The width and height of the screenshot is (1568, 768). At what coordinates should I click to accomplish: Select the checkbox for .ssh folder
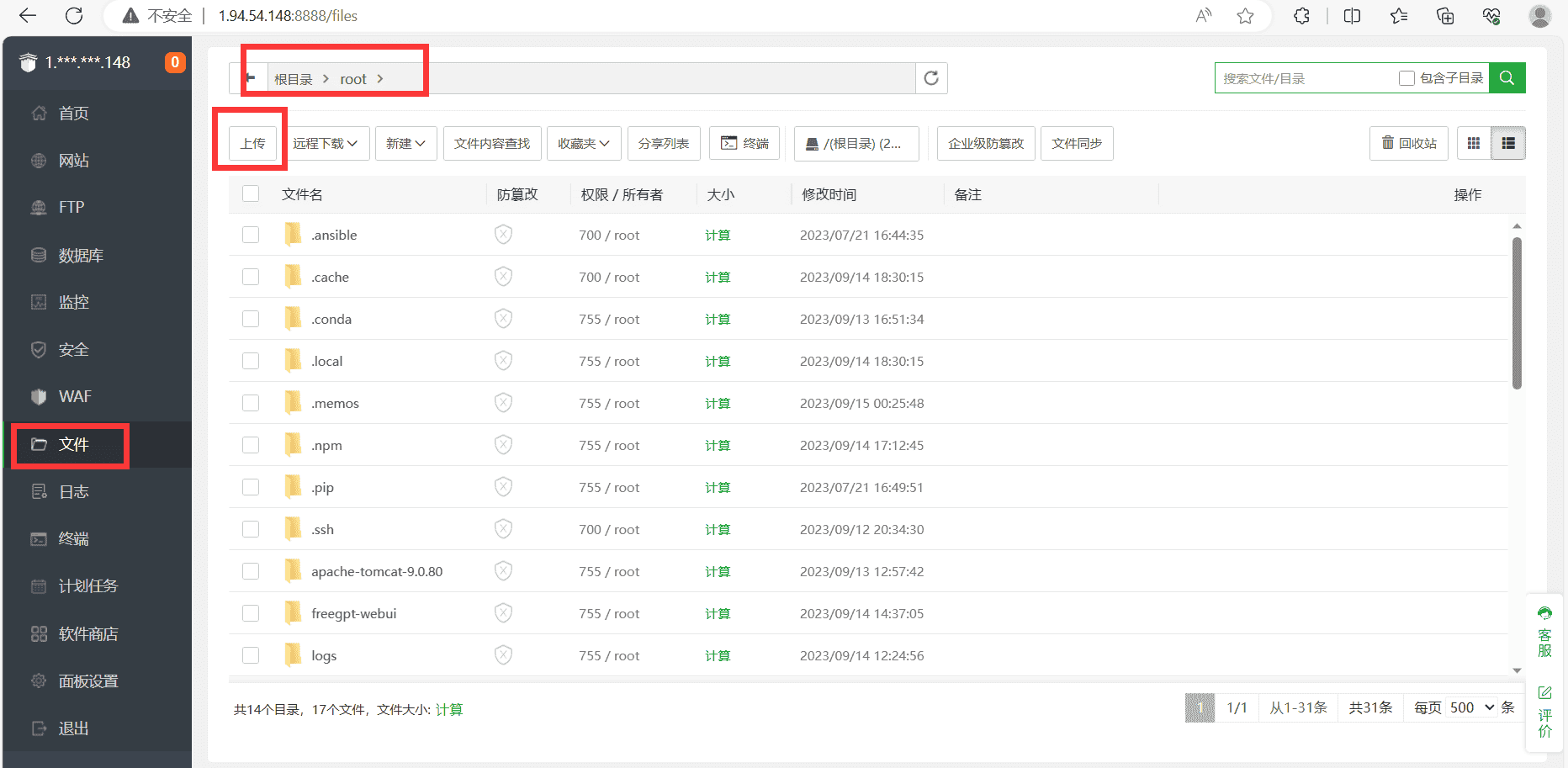(x=251, y=528)
